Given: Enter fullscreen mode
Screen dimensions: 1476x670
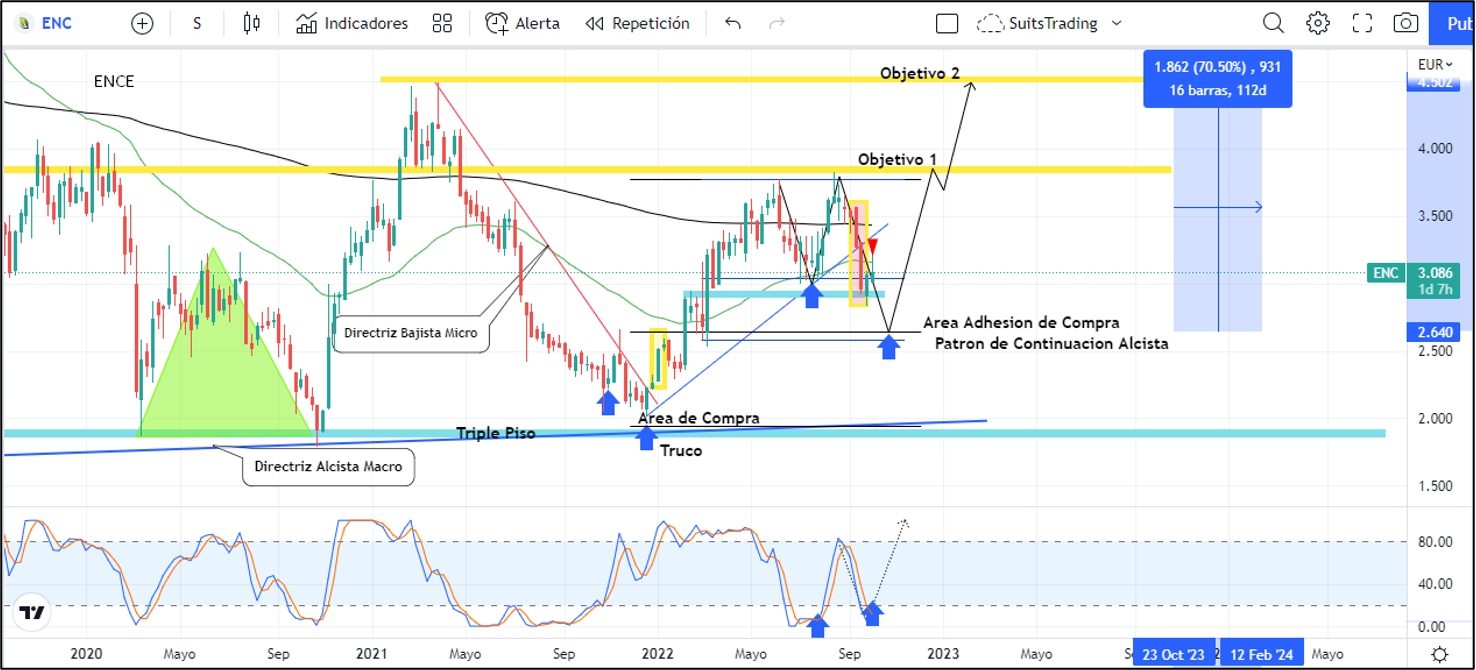Looking at the screenshot, I should (x=1362, y=23).
